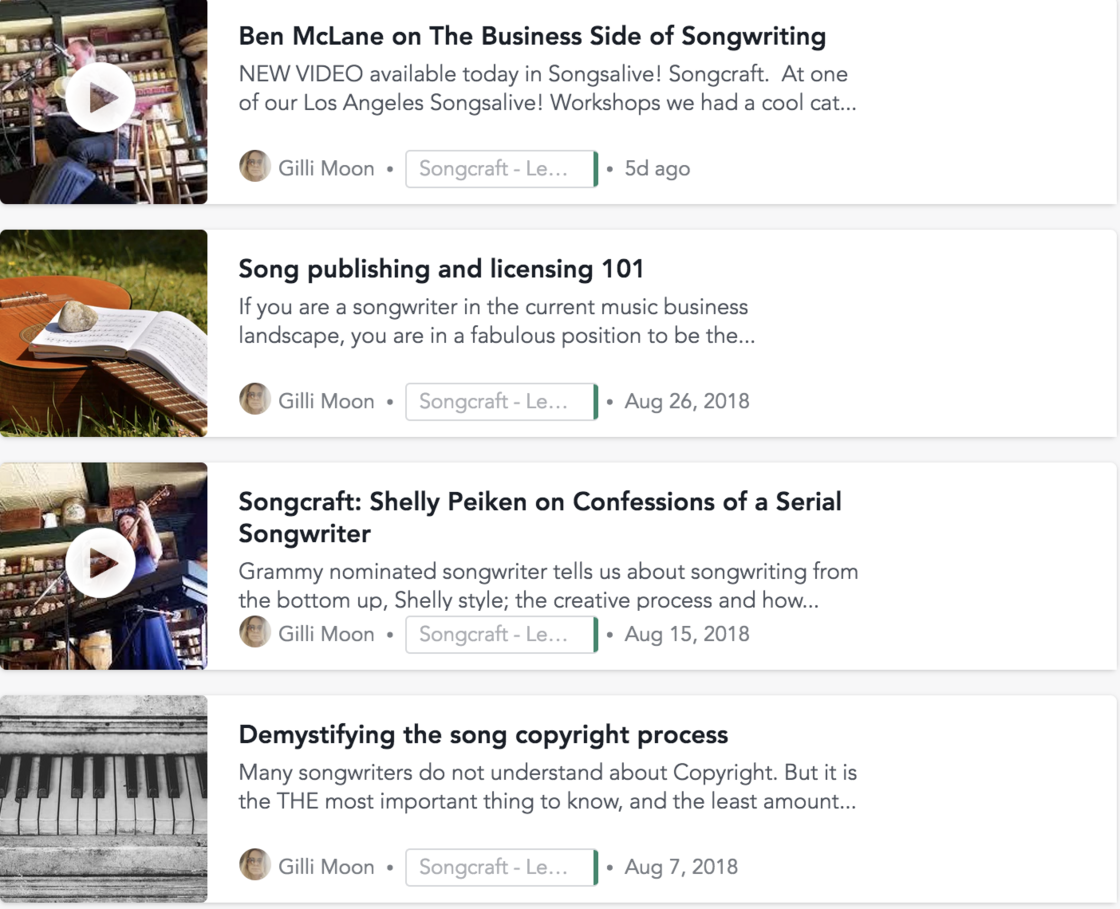1120x909 pixels.
Task: Click Gilli Moon's avatar on the Ben McLane post
Action: coord(255,167)
